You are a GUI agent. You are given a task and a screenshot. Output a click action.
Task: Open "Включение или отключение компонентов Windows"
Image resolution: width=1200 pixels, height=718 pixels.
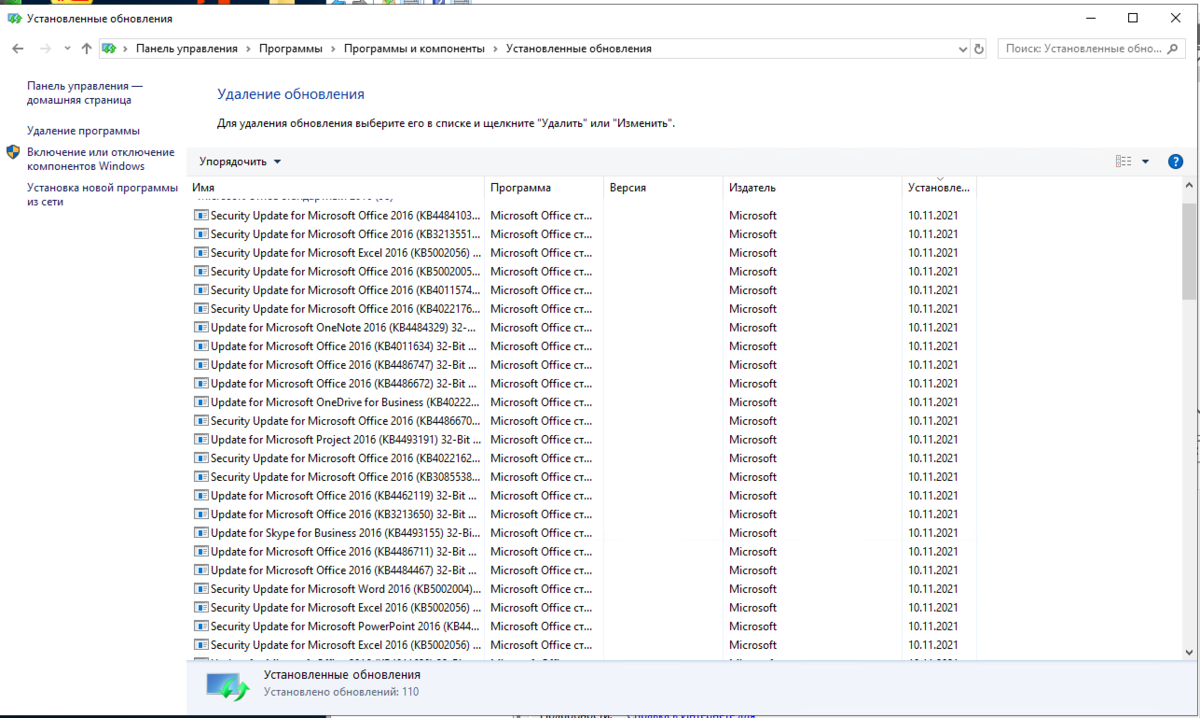[x=100, y=159]
